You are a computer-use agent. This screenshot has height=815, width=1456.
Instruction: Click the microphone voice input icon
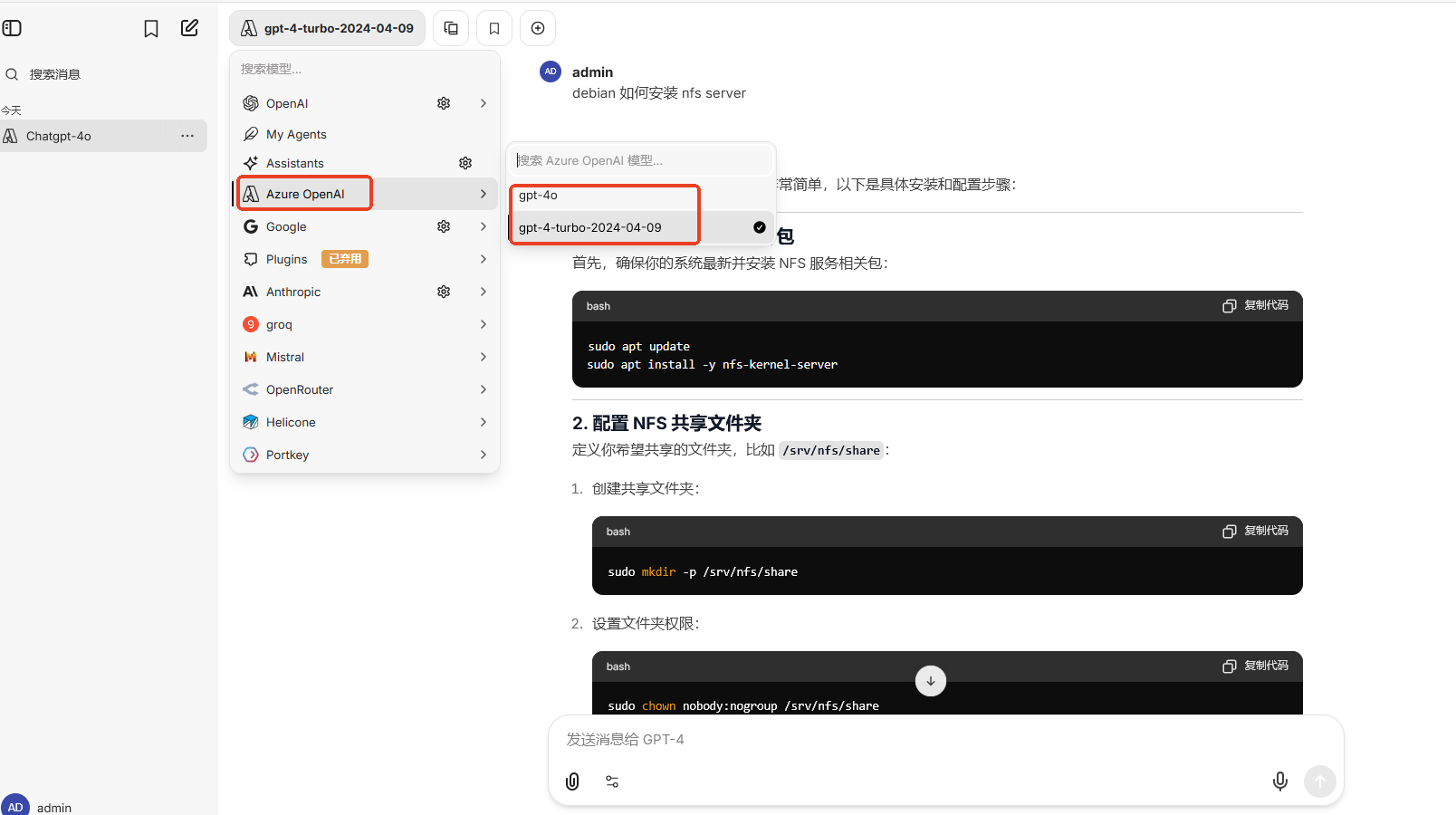click(1279, 781)
